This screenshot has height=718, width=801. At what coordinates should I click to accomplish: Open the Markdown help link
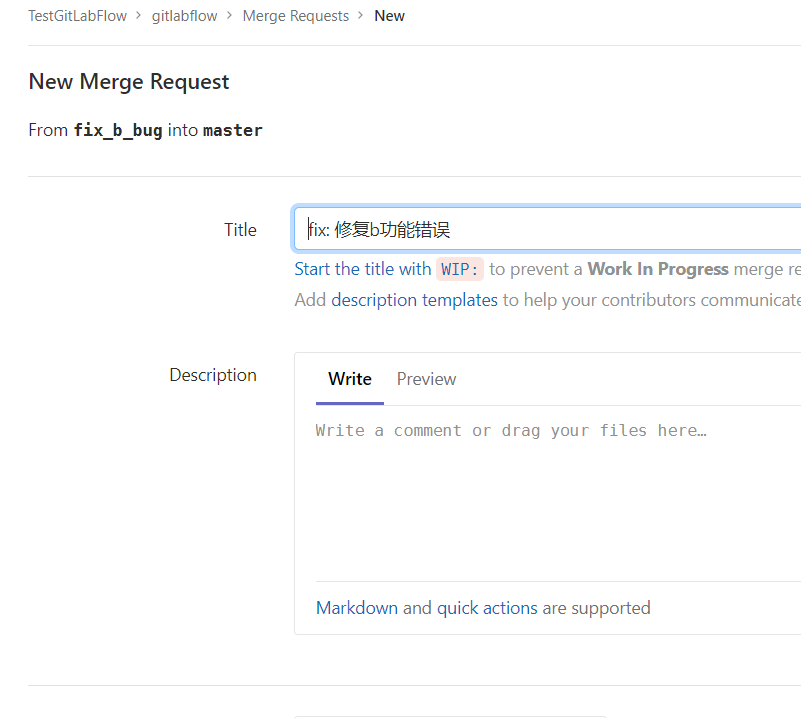pyautogui.click(x=356, y=608)
